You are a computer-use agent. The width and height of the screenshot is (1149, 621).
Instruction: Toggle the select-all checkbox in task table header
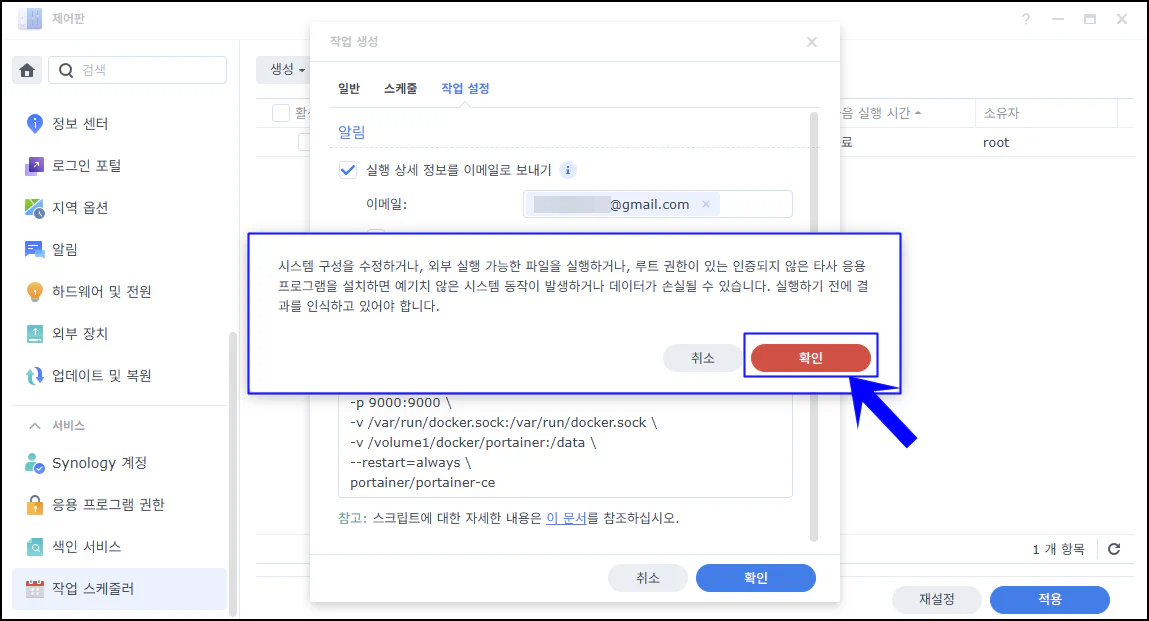pos(281,113)
